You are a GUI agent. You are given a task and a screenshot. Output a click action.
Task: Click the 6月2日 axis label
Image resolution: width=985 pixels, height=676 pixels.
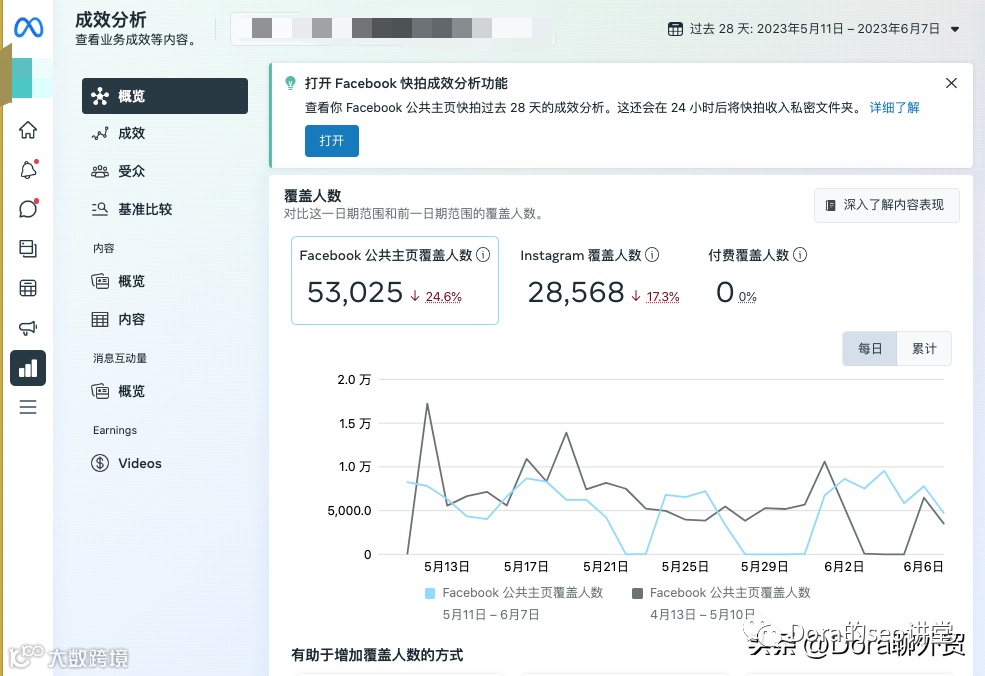click(x=843, y=566)
